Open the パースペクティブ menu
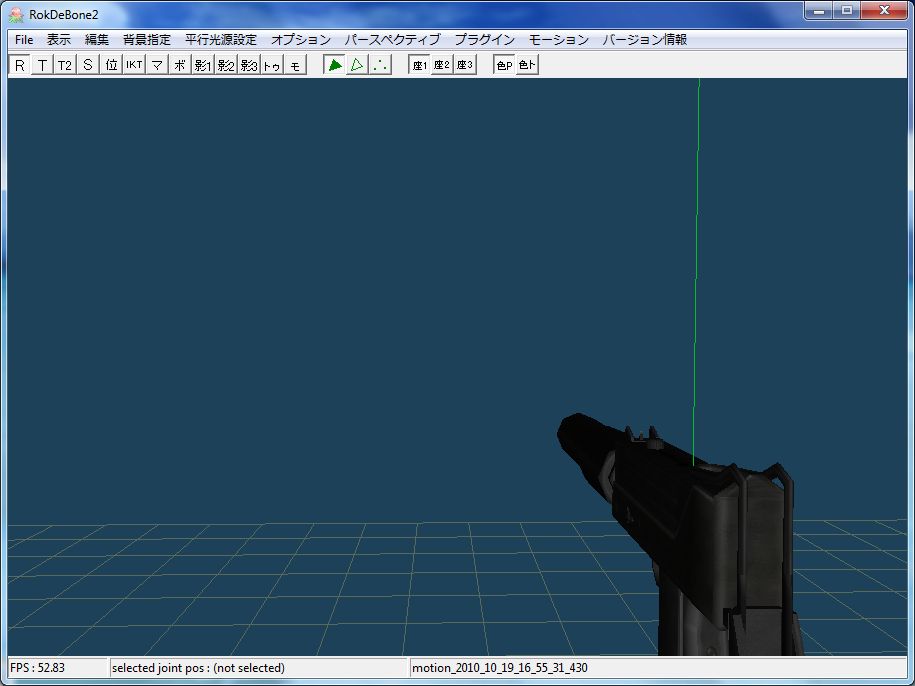 tap(392, 40)
